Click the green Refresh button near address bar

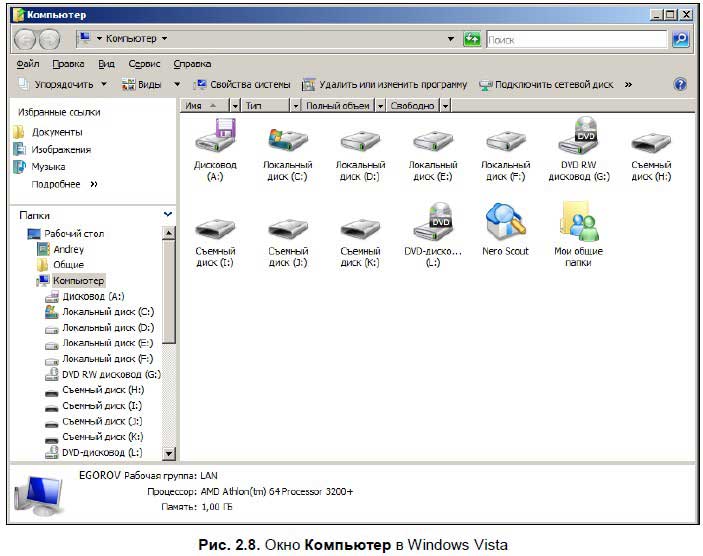coord(472,39)
